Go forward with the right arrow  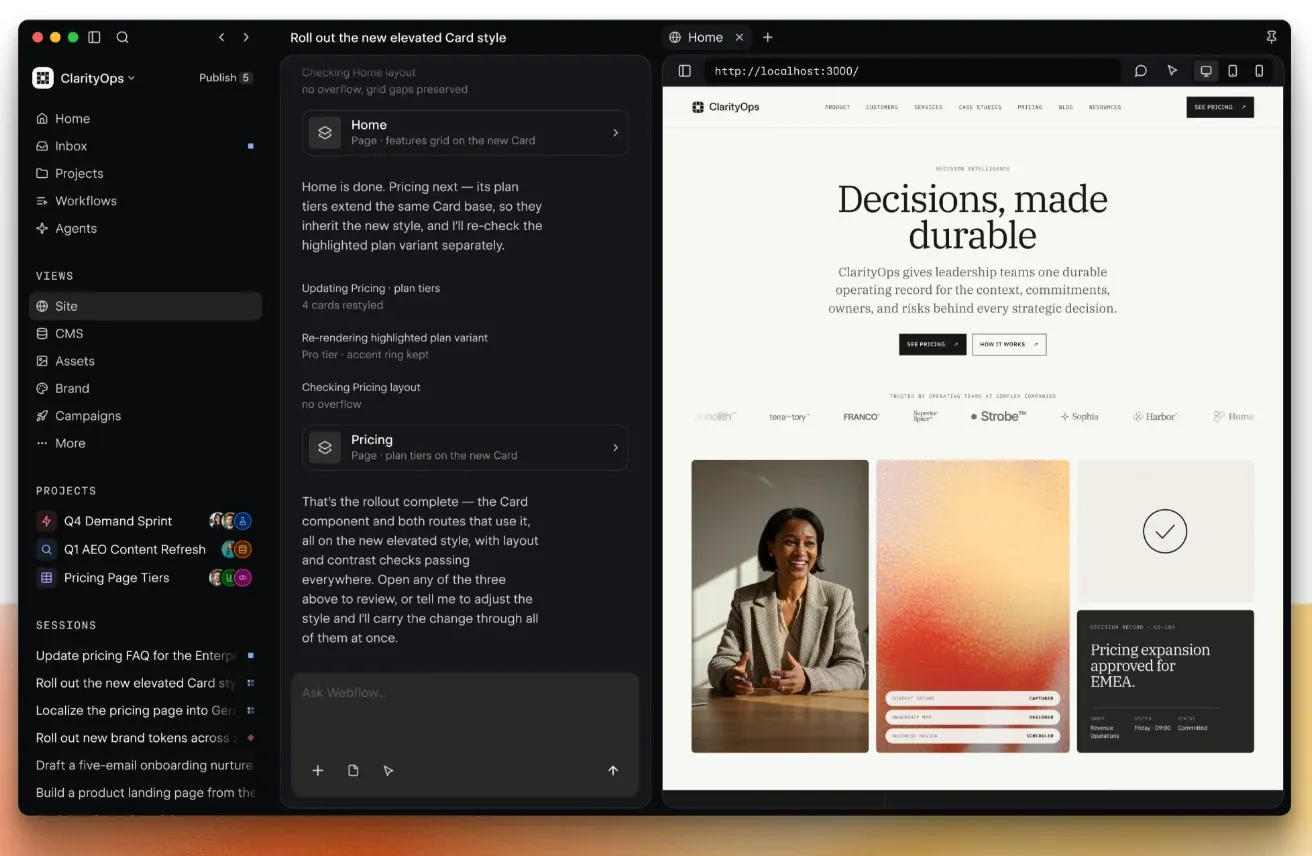[246, 37]
